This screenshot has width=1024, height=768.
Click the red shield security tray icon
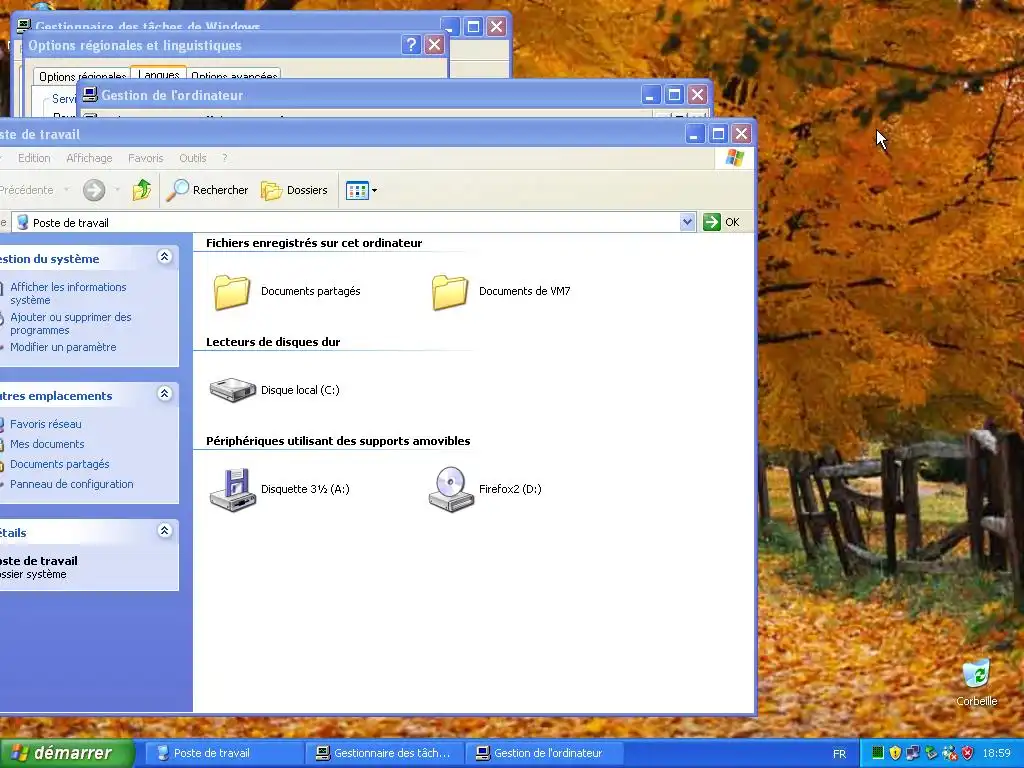coord(967,753)
